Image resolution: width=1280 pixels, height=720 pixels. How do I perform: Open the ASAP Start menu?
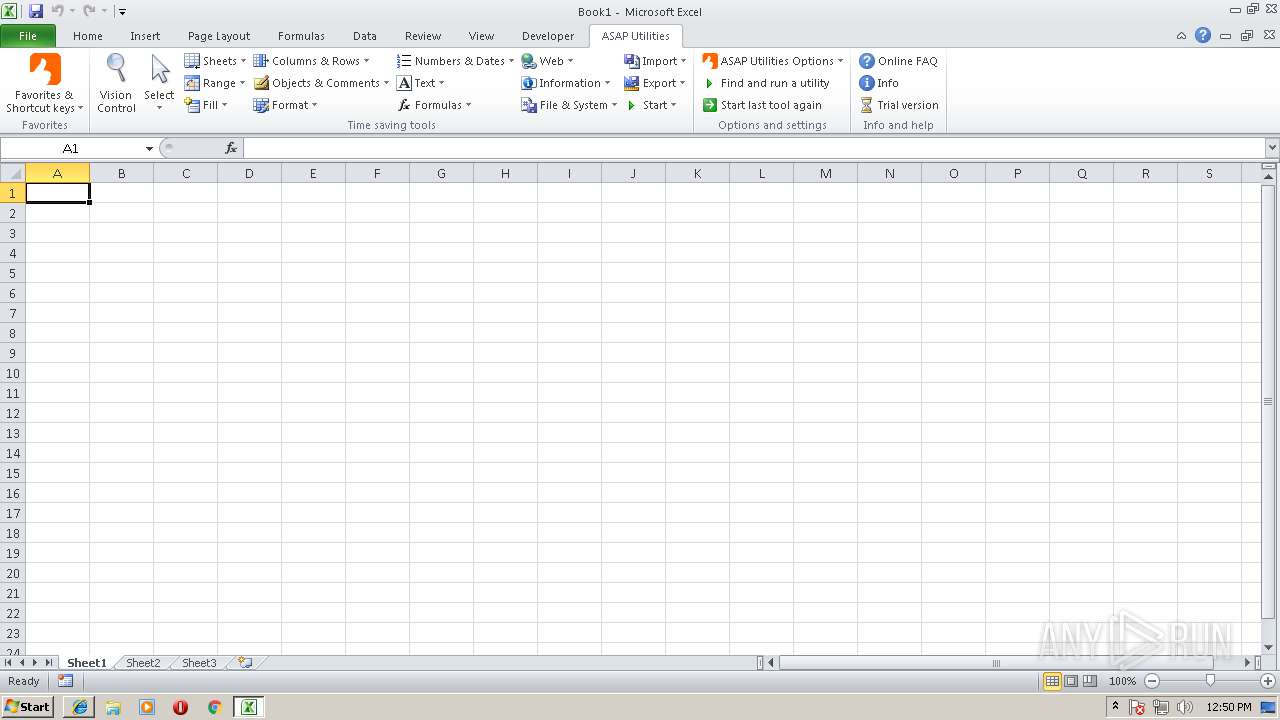[x=651, y=105]
